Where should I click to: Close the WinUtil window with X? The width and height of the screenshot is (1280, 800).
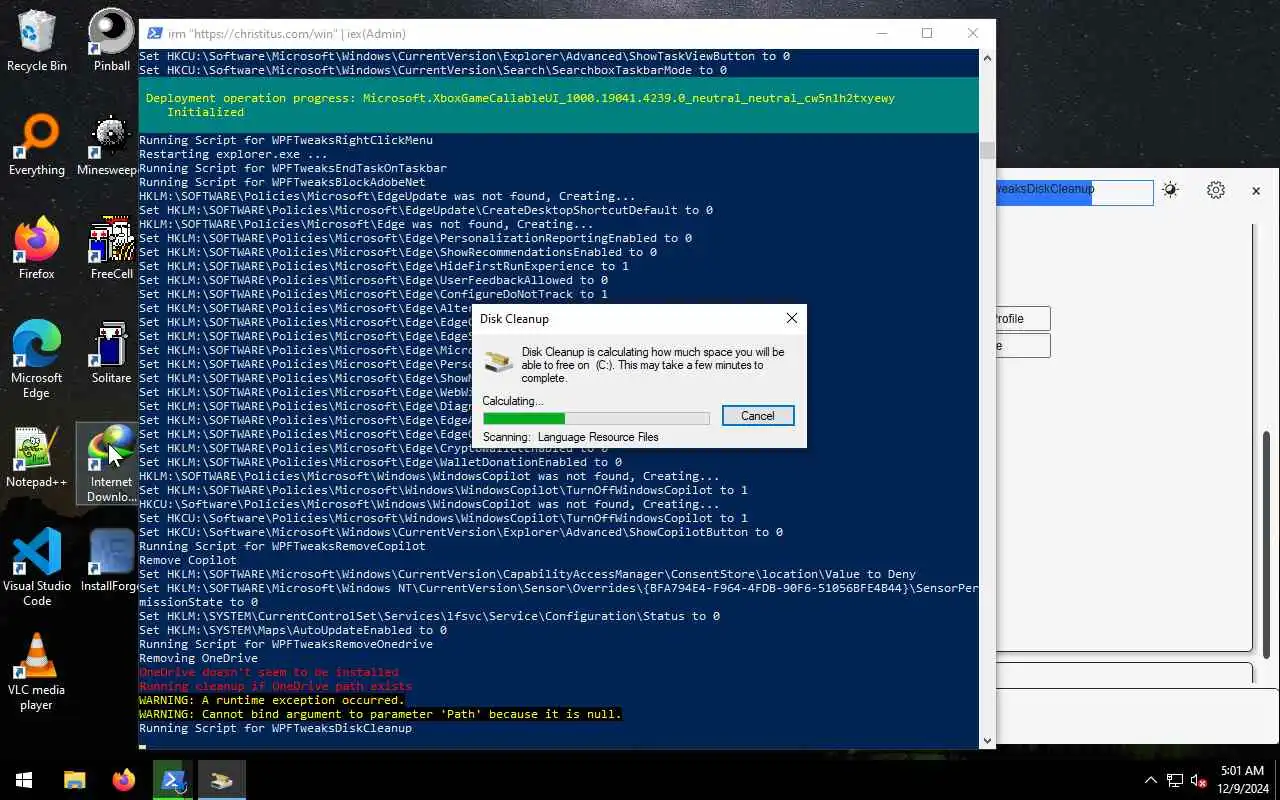tap(1256, 190)
